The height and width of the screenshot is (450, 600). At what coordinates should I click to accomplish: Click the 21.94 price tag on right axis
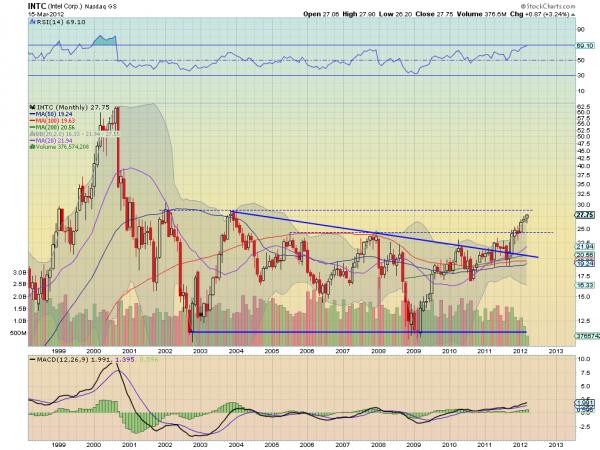[x=585, y=246]
